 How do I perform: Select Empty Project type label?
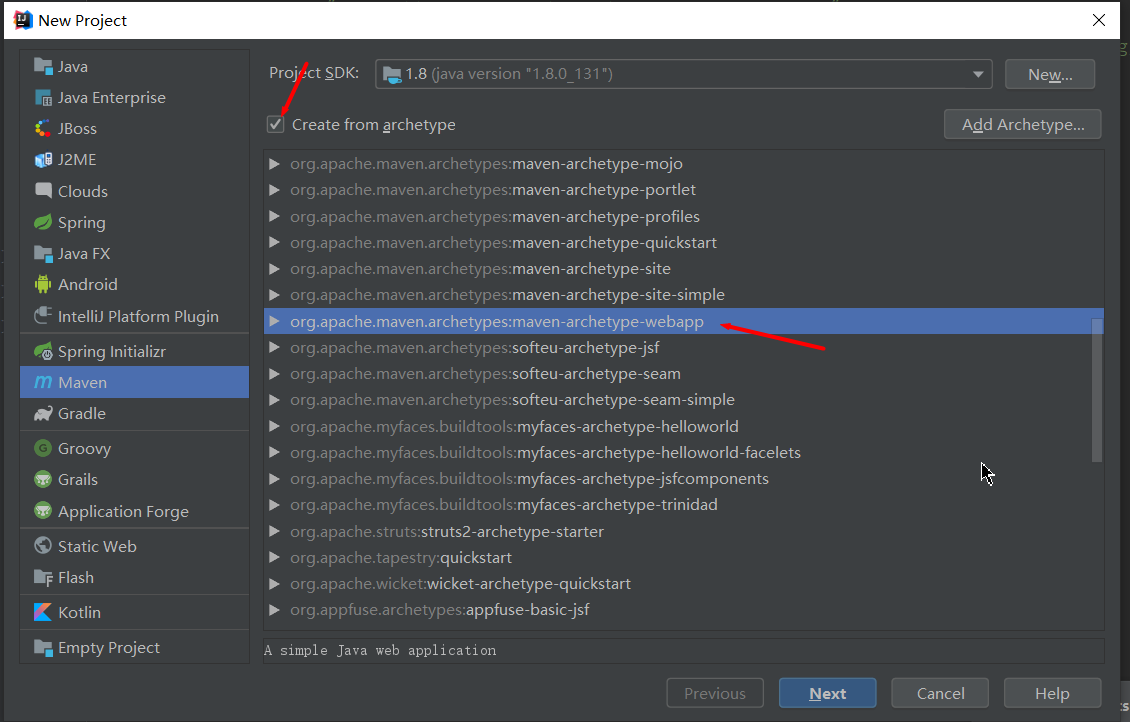pyautogui.click(x=109, y=648)
